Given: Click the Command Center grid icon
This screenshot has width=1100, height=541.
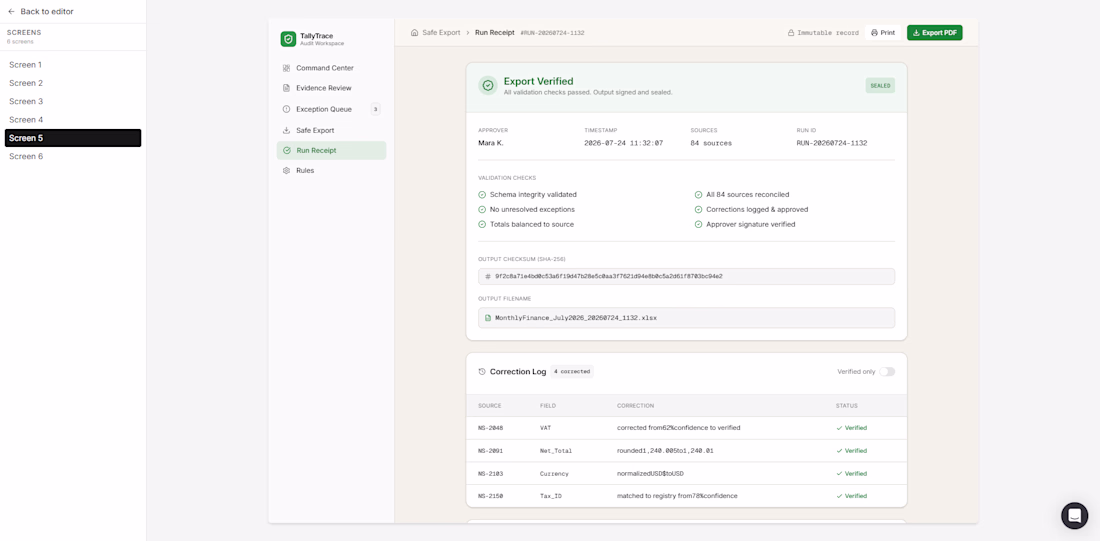Looking at the screenshot, I should (x=286, y=68).
